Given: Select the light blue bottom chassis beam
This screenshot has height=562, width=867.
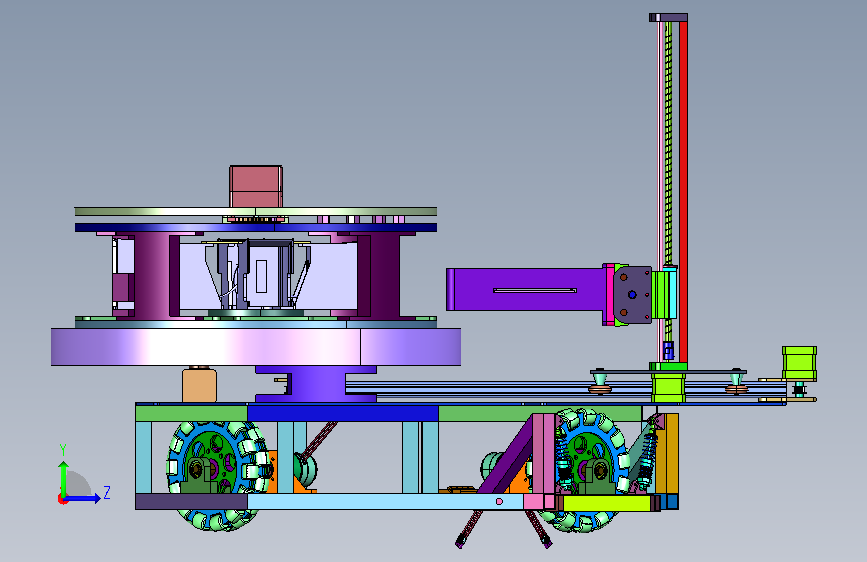Looking at the screenshot, I should coord(385,501).
